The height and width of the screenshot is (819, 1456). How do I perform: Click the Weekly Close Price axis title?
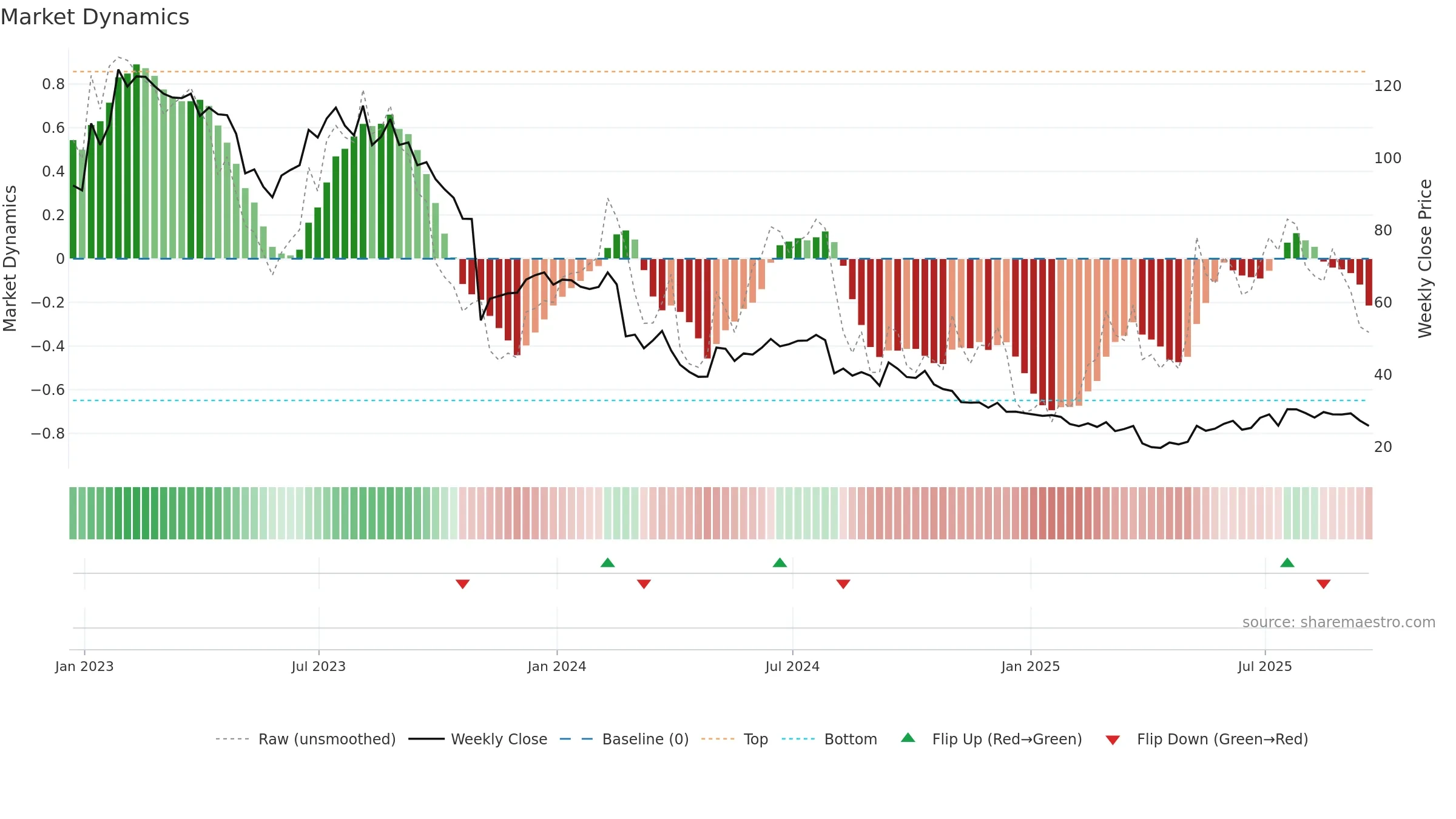pos(1425,258)
